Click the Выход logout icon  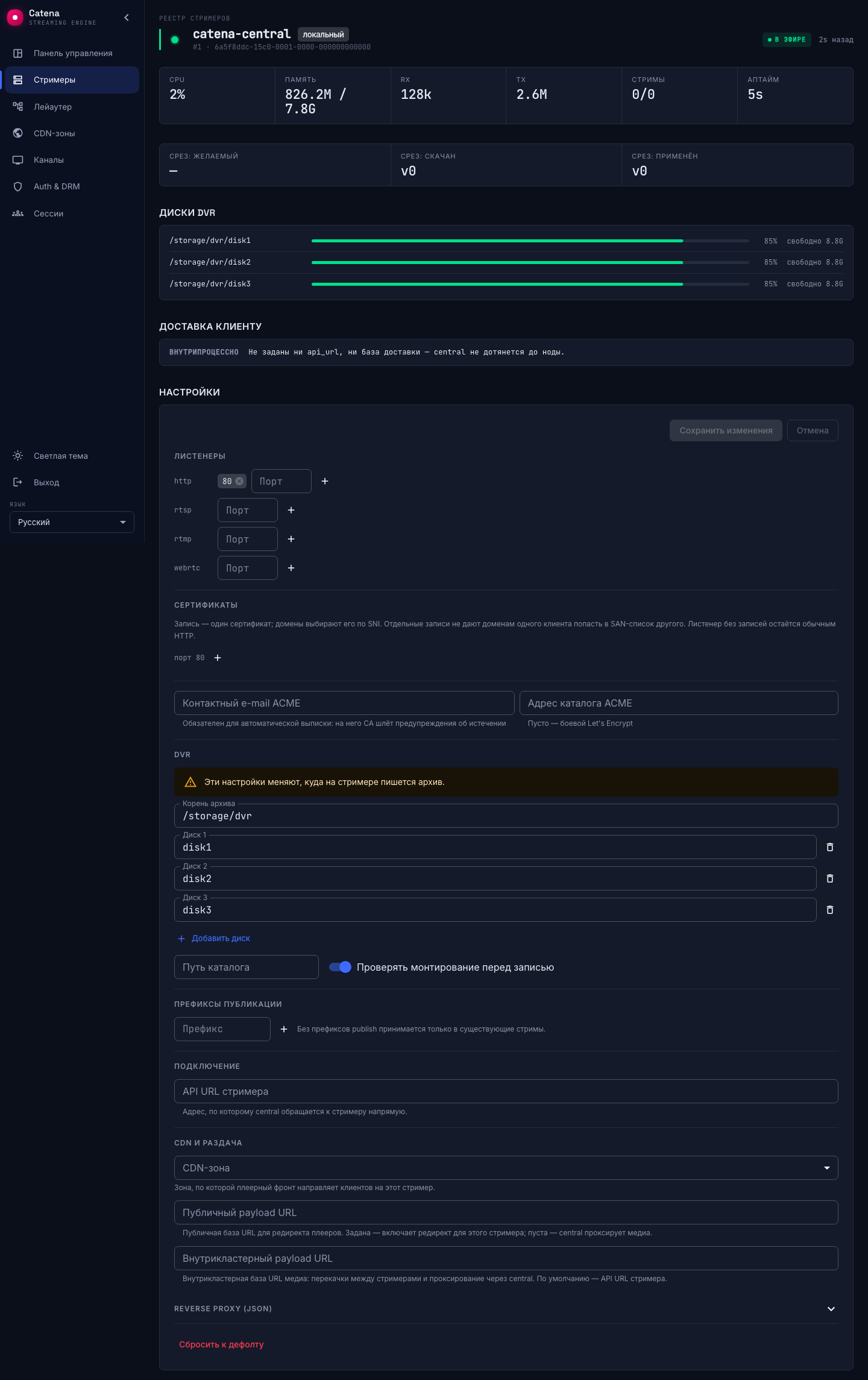(18, 482)
